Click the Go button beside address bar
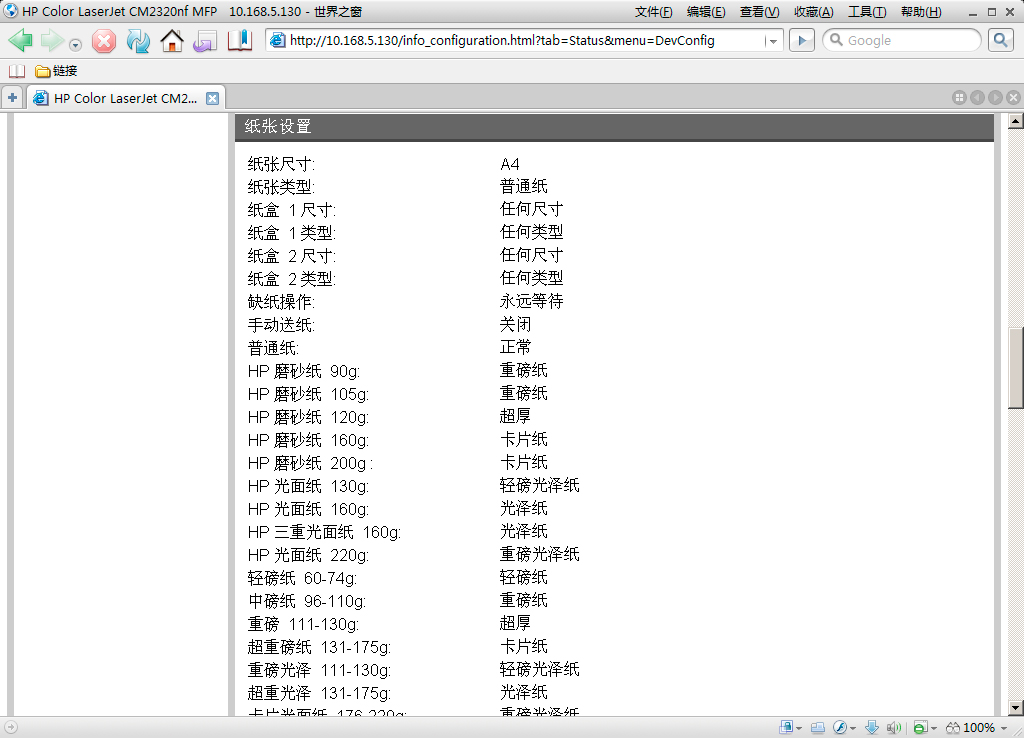 [801, 40]
